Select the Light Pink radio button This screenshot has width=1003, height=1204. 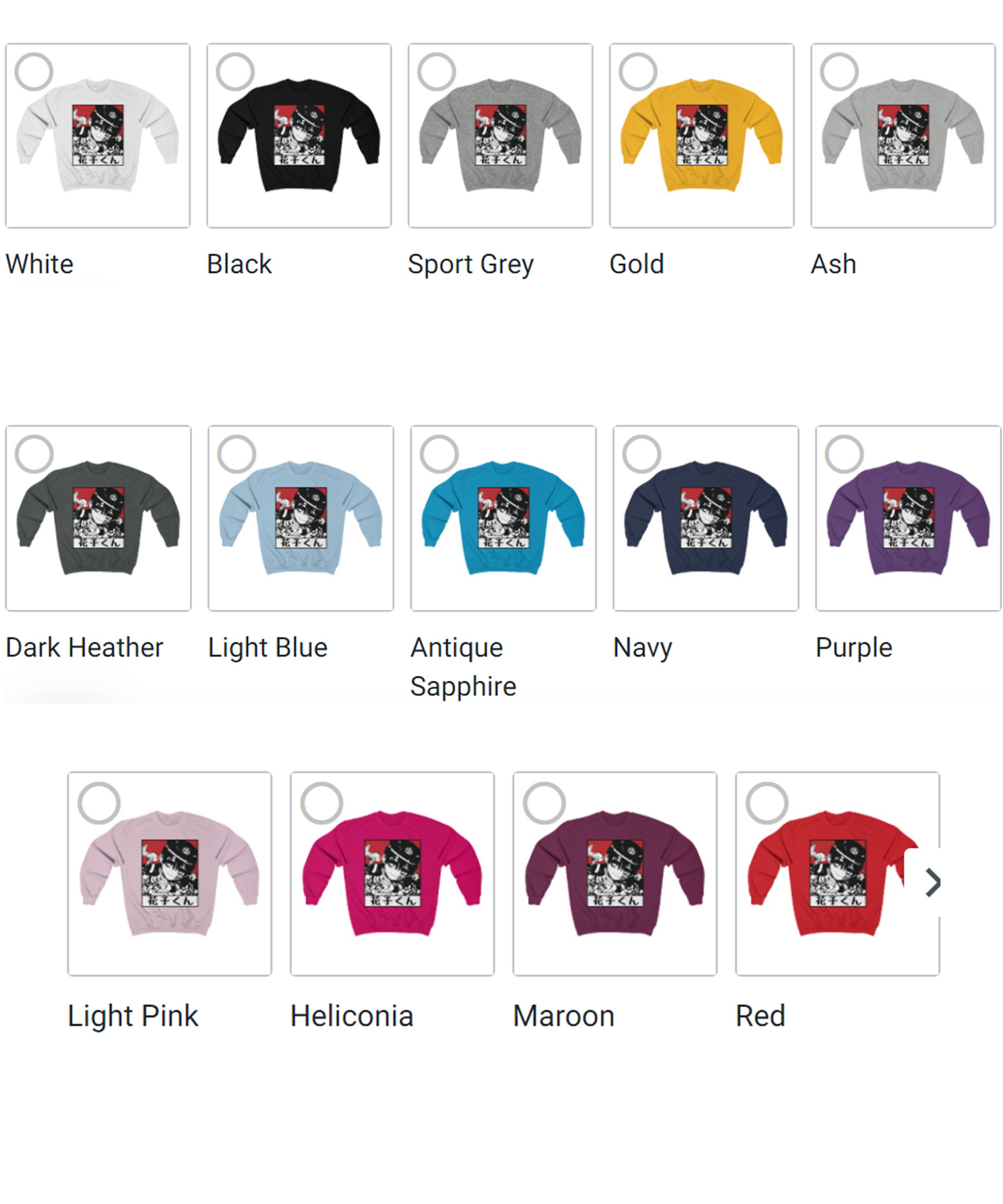tap(99, 803)
